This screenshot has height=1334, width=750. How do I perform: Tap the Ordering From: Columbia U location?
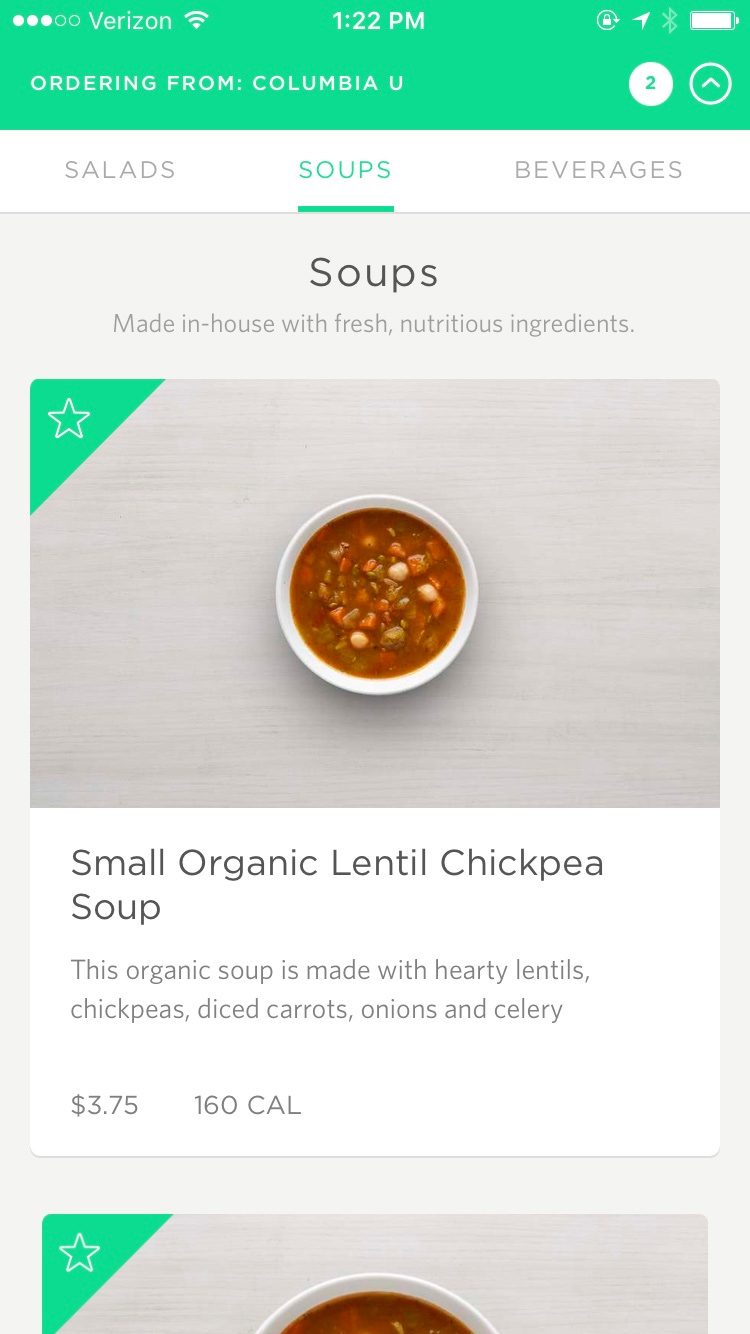(x=217, y=84)
